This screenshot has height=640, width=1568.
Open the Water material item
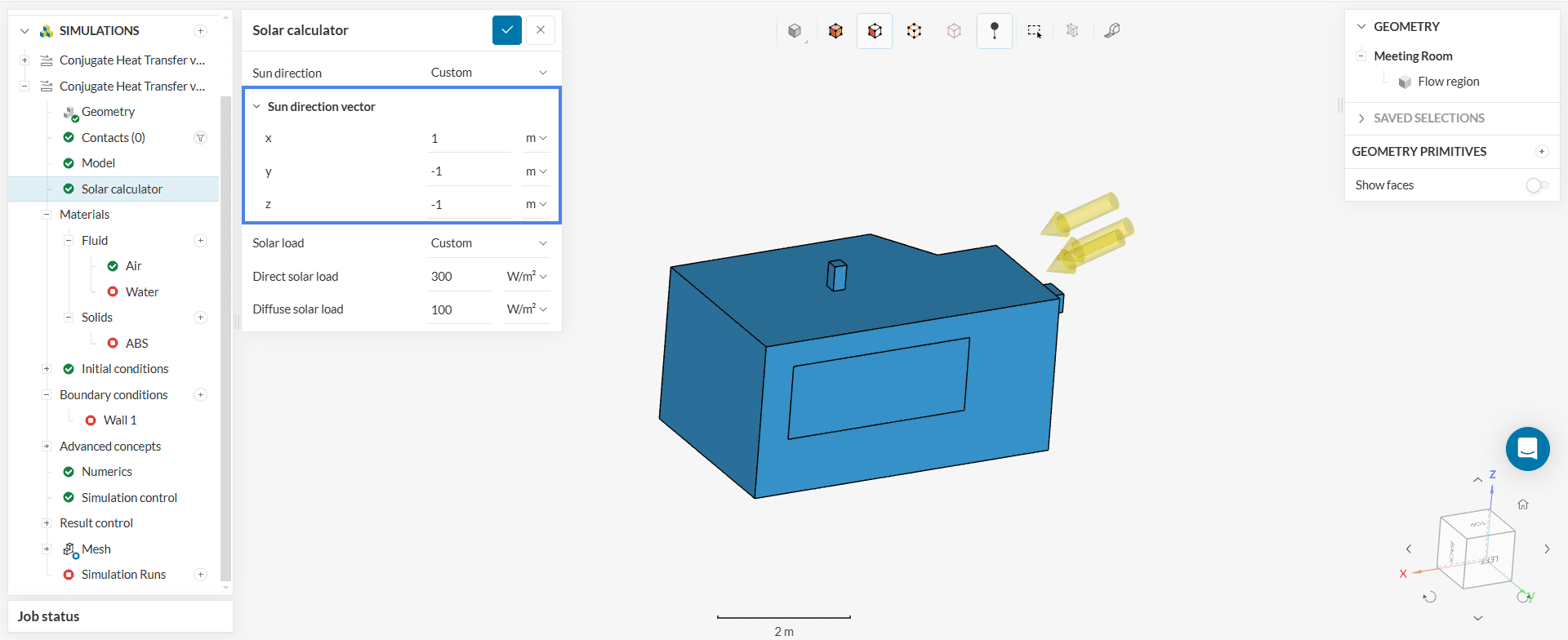coord(142,292)
